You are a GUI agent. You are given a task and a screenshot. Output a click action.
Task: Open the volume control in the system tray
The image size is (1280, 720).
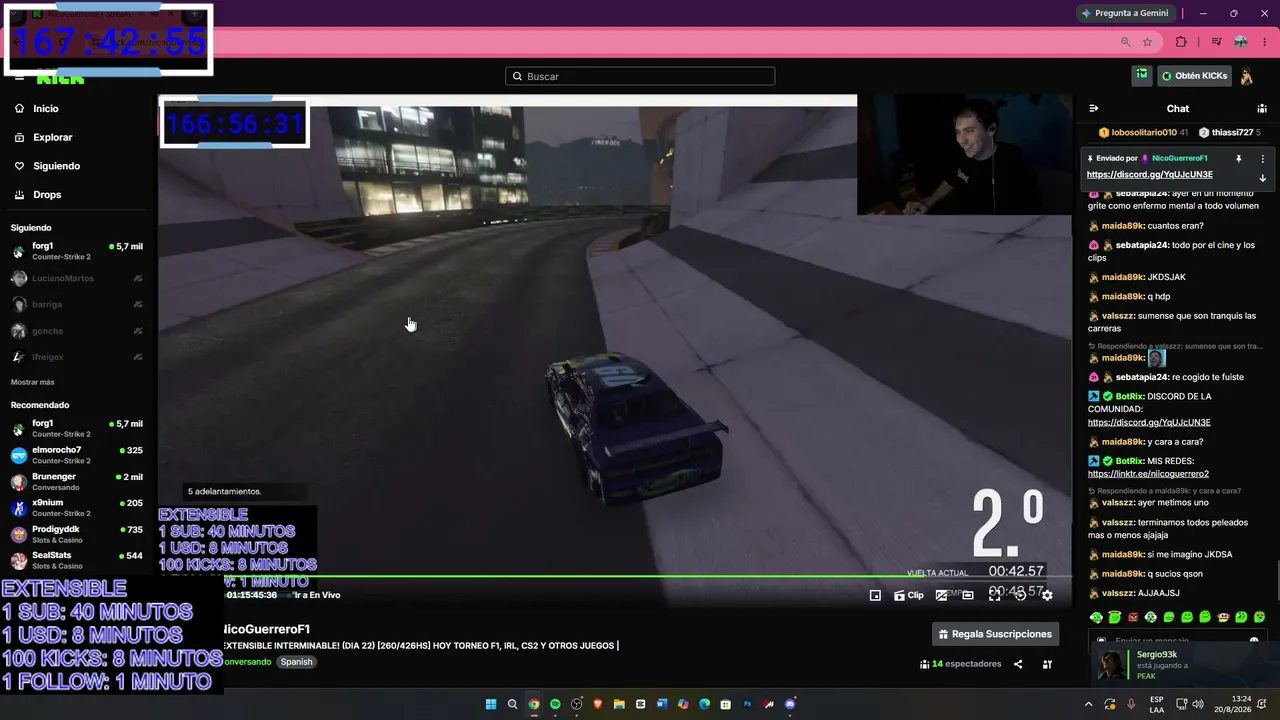(x=1198, y=704)
